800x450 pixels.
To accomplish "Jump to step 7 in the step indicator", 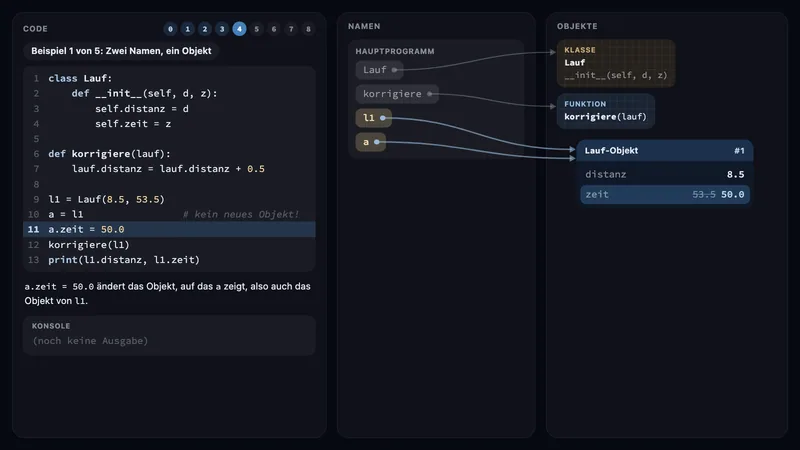I will coord(291,29).
